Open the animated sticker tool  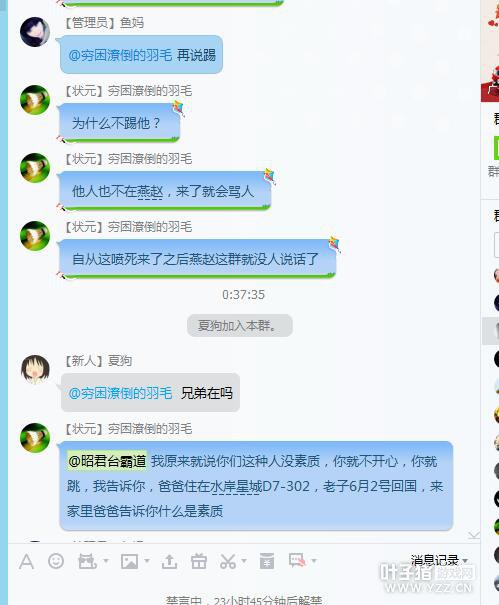87,561
